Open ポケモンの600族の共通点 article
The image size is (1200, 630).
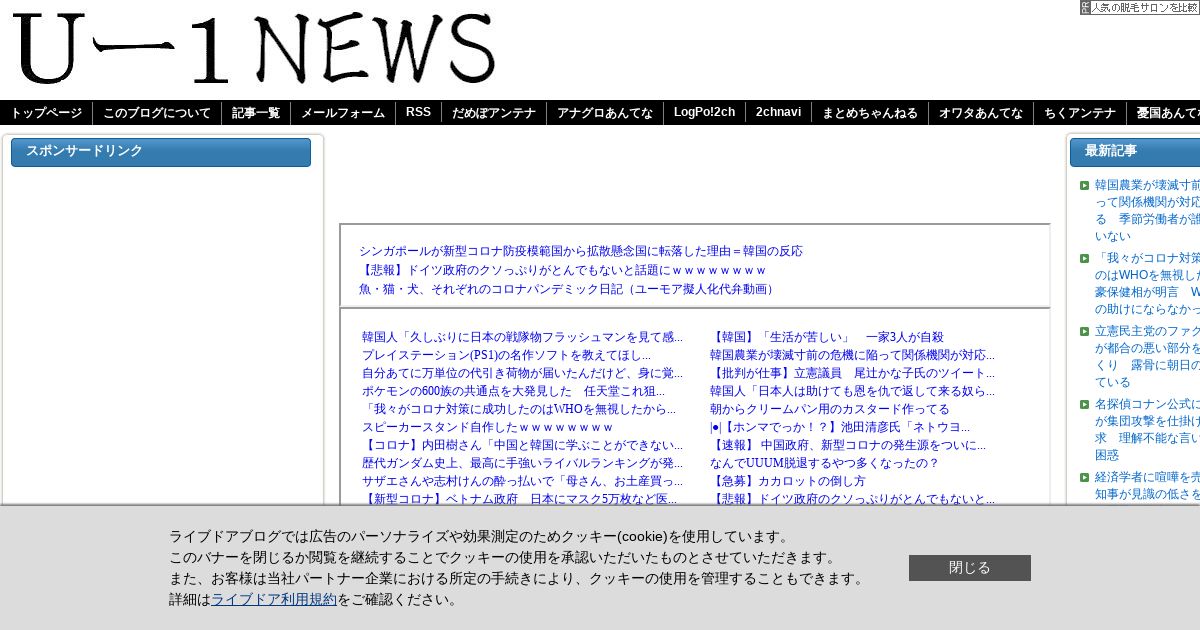click(513, 391)
